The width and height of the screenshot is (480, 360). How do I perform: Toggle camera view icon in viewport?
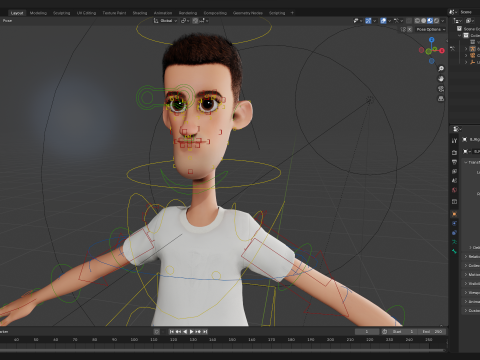click(x=441, y=89)
